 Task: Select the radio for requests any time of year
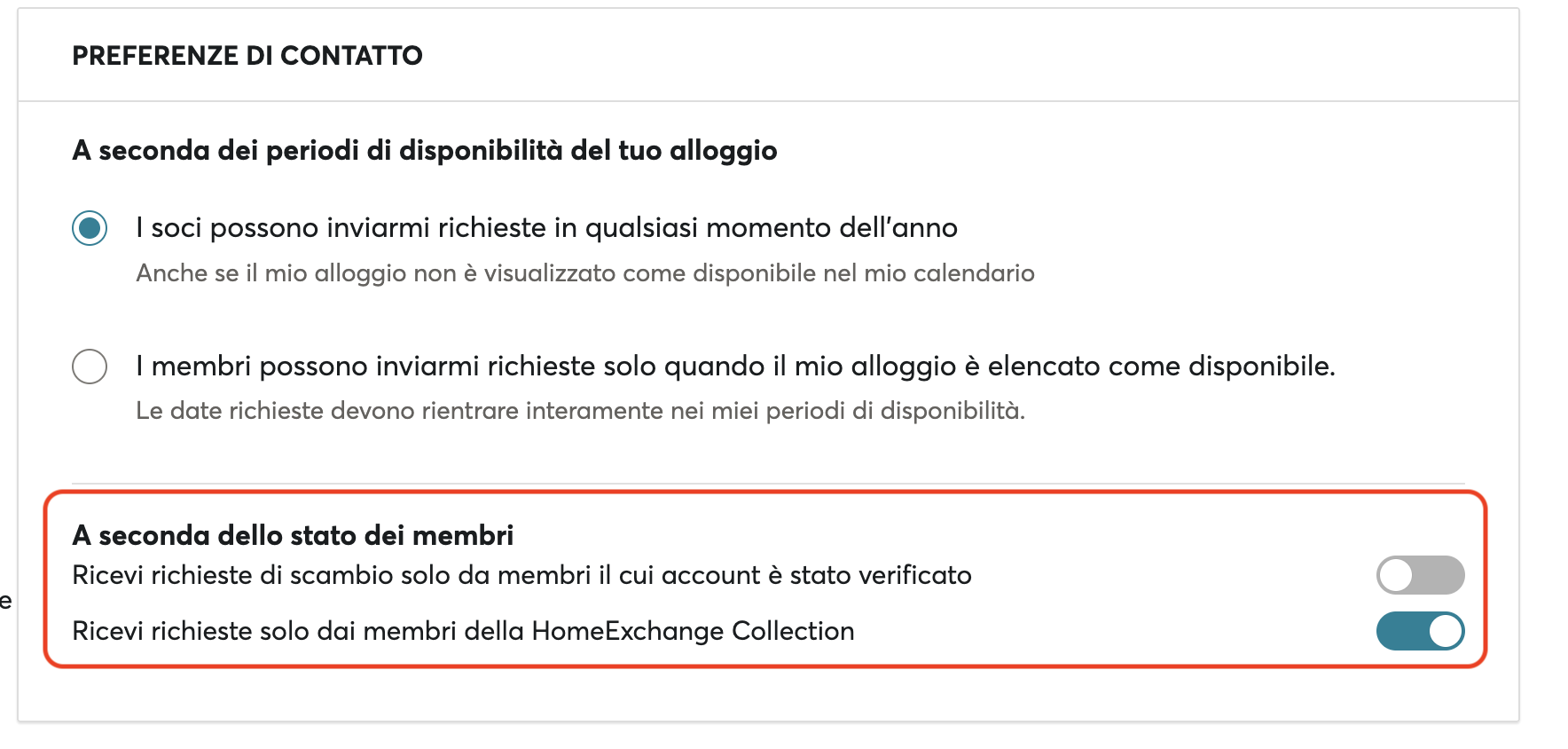point(90,228)
